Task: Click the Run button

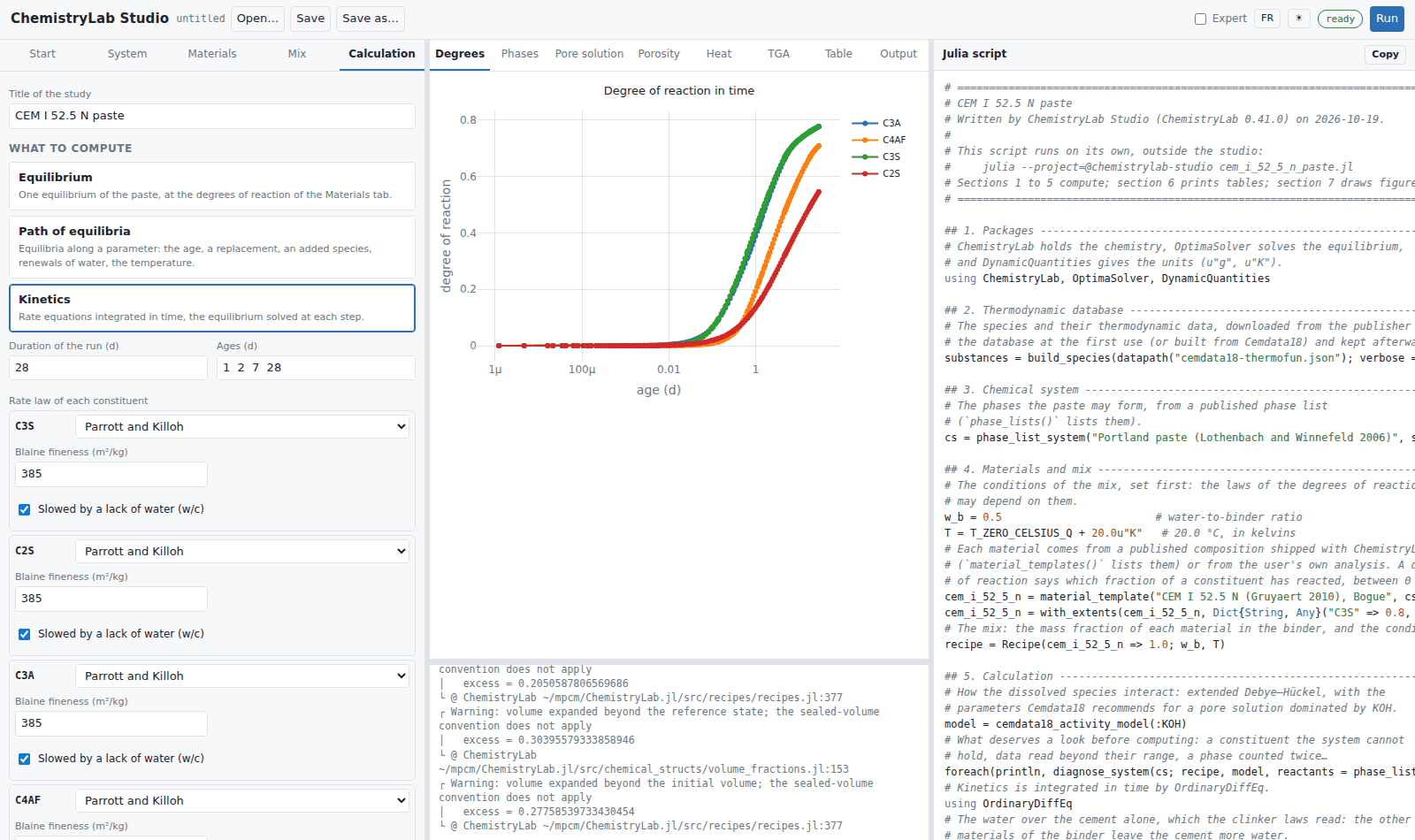Action: click(x=1387, y=19)
